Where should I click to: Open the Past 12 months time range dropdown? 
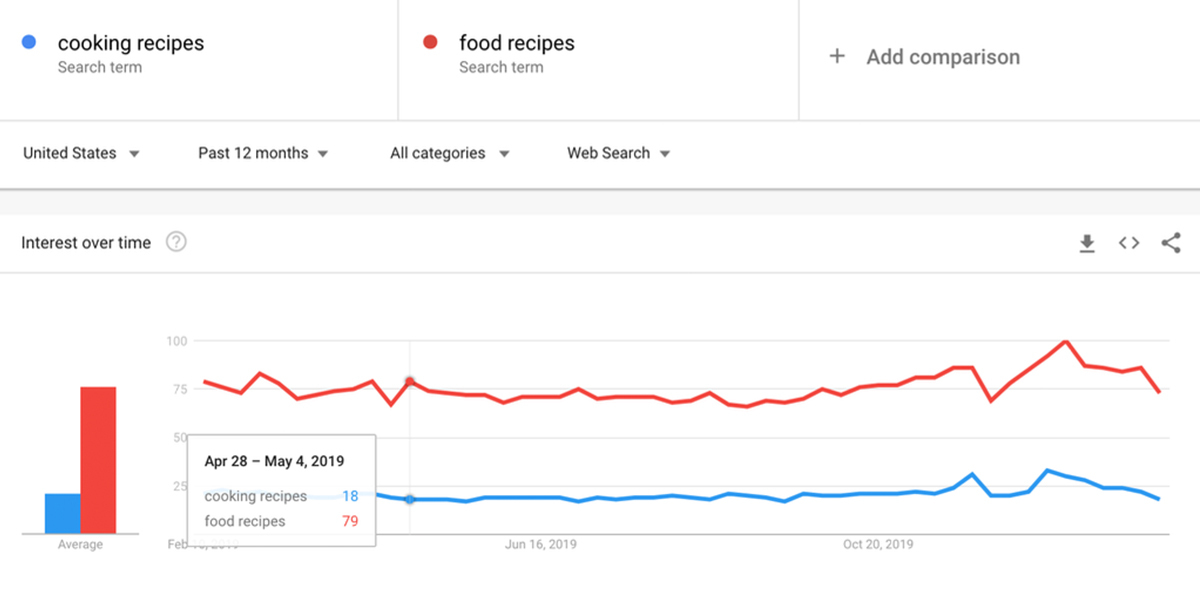point(262,153)
